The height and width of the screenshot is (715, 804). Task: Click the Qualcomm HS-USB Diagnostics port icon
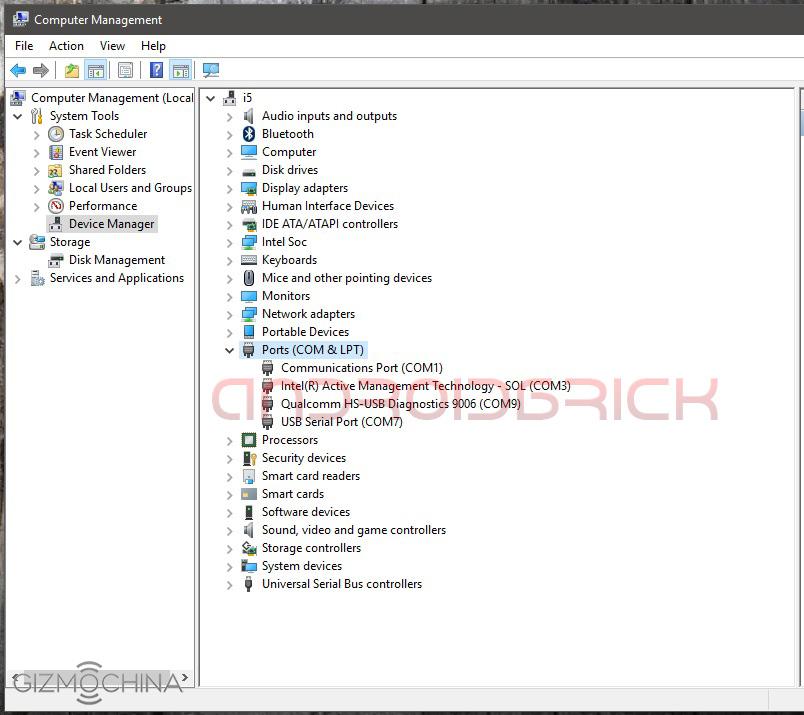[267, 404]
